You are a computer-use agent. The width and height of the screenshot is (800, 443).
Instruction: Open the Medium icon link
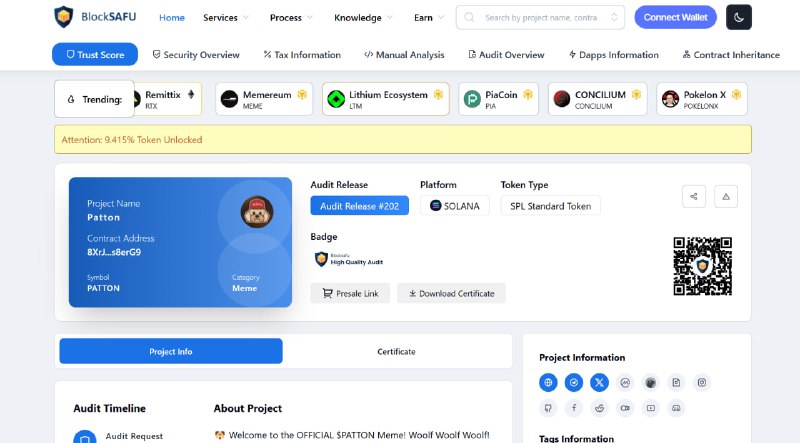pyautogui.click(x=625, y=408)
